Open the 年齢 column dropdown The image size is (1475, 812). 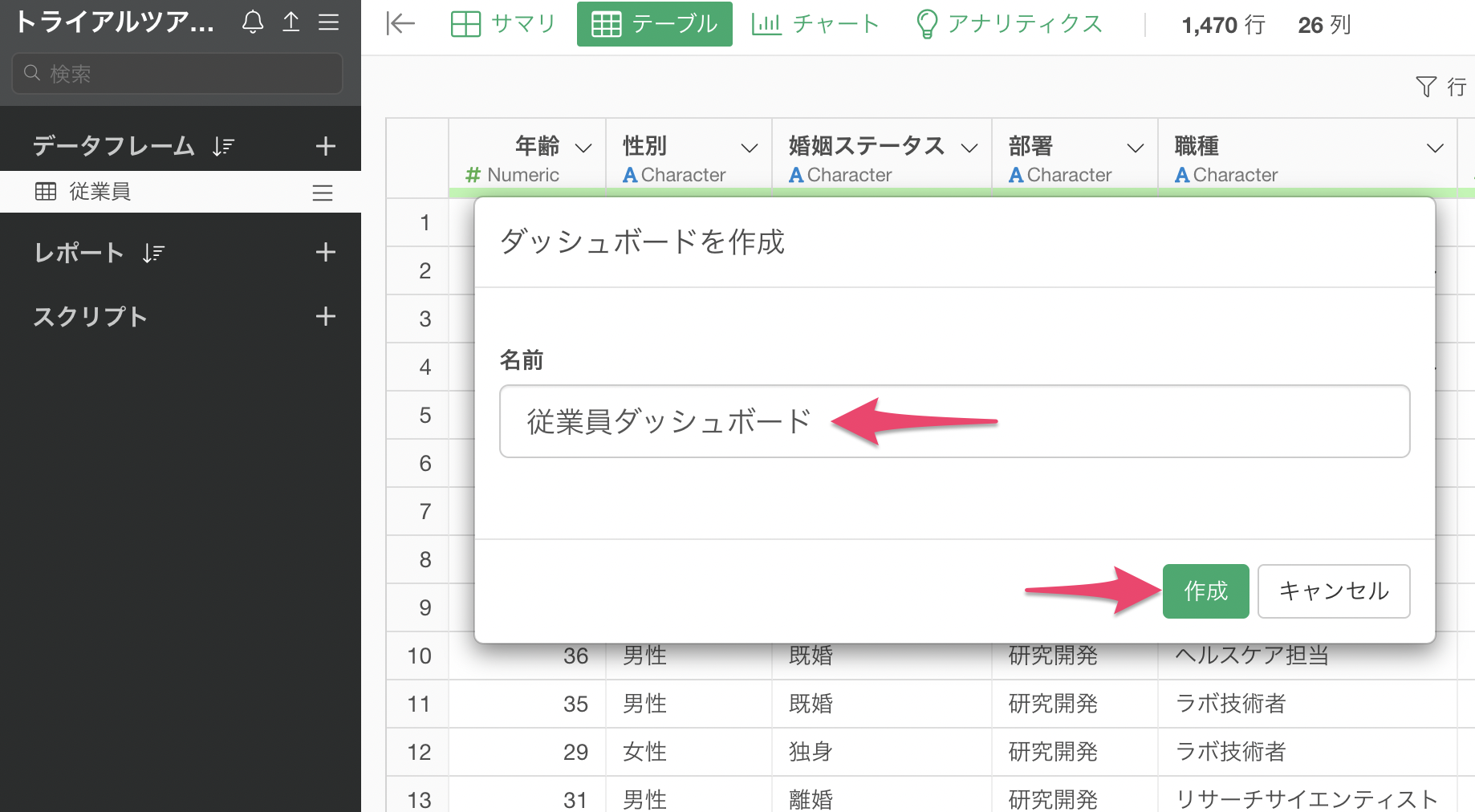pyautogui.click(x=583, y=148)
